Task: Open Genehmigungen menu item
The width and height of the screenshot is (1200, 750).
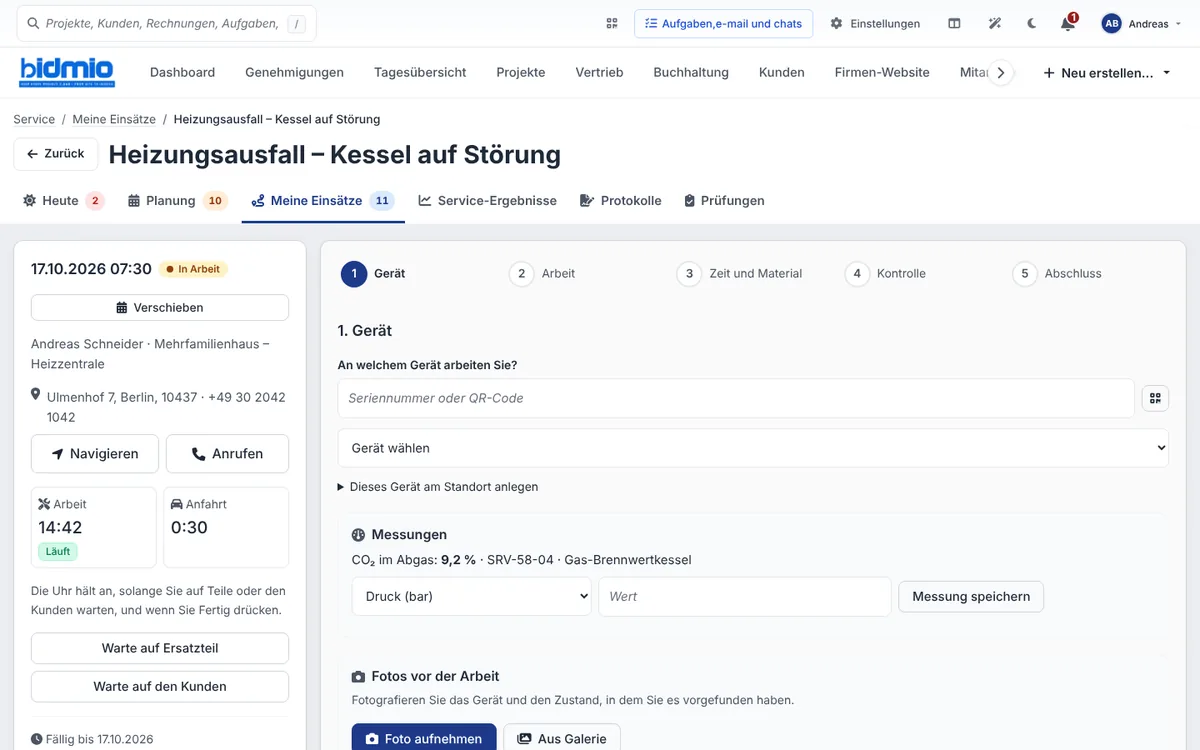Action: pos(294,72)
